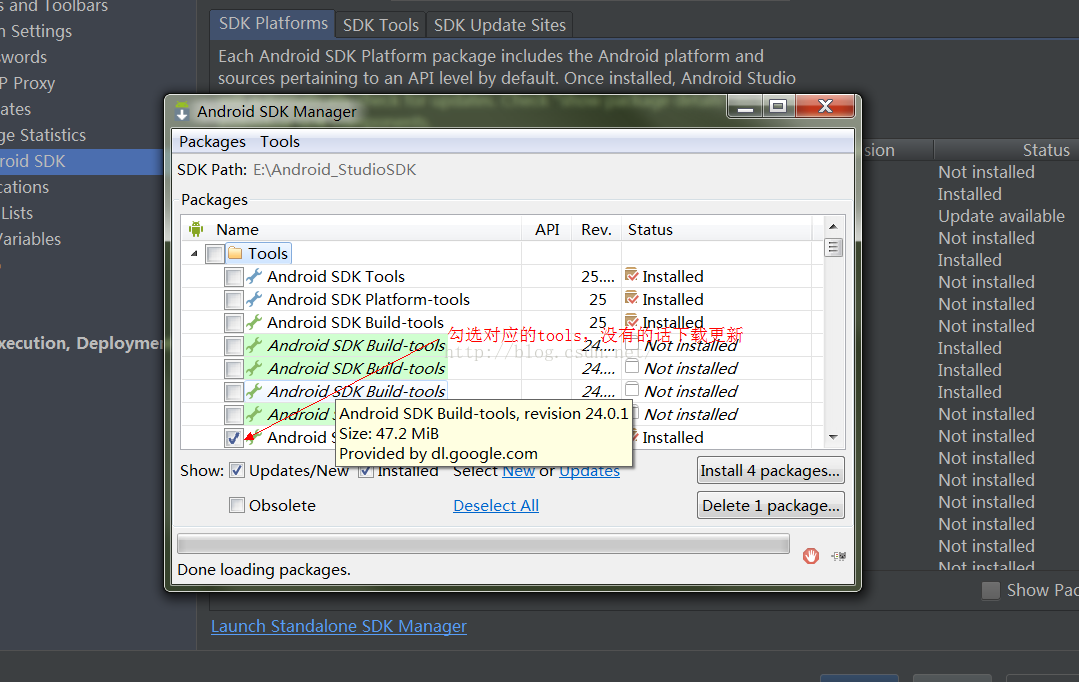Click 'Done loading packages.' status text
The width and height of the screenshot is (1079, 682).
[264, 570]
